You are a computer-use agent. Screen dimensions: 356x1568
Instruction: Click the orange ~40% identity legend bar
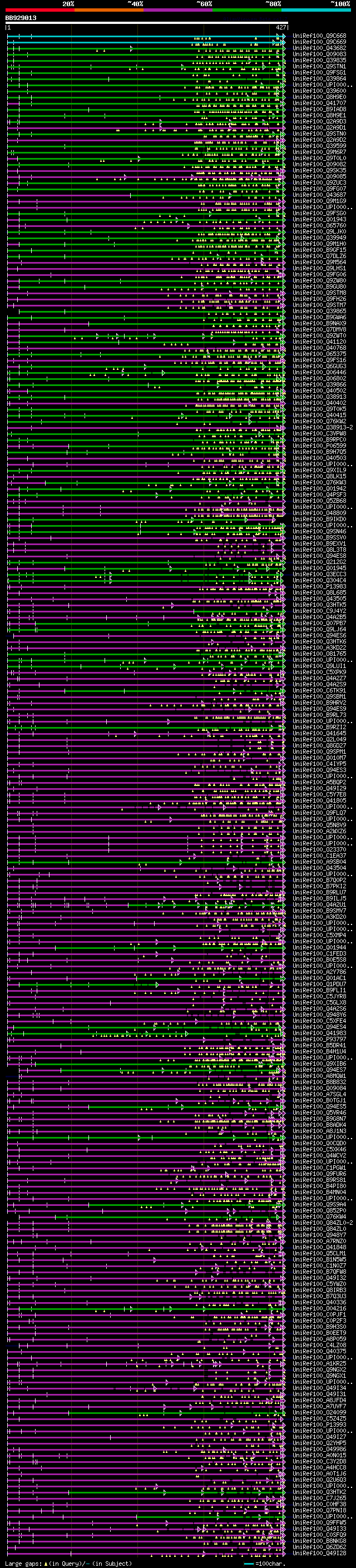pos(109,11)
